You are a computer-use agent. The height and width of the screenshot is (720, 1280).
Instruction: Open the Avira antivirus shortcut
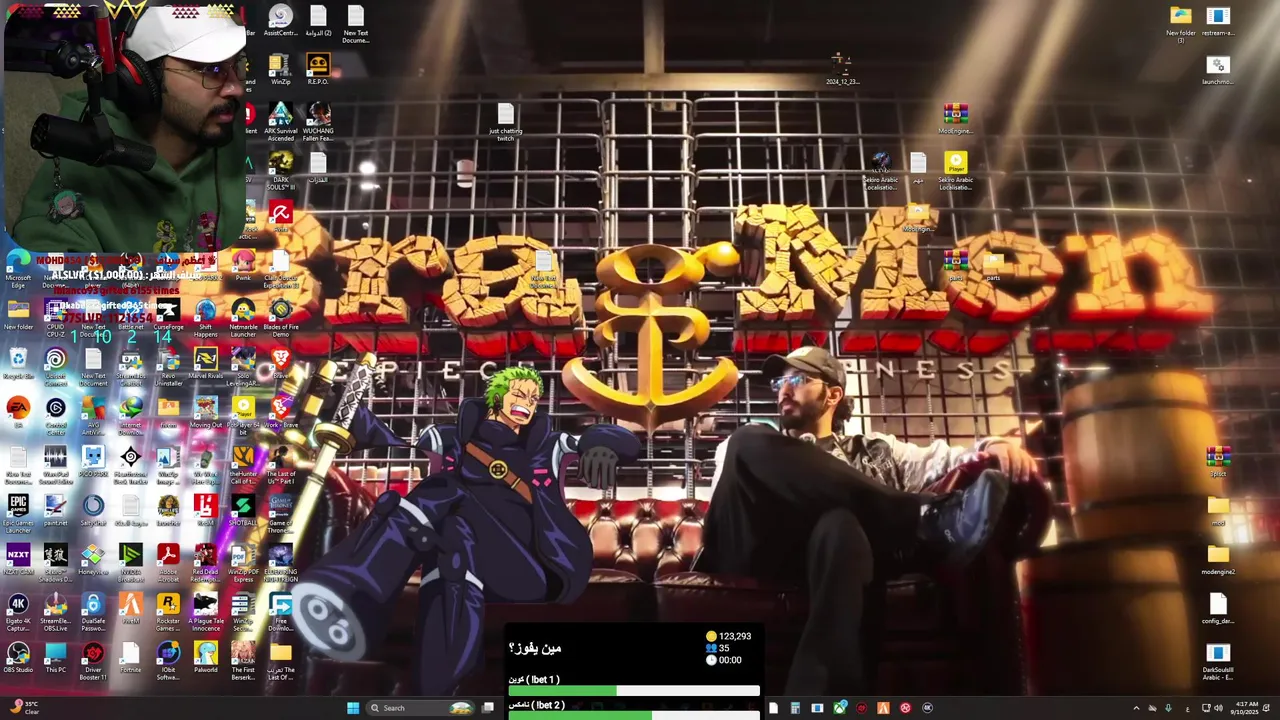pos(280,216)
